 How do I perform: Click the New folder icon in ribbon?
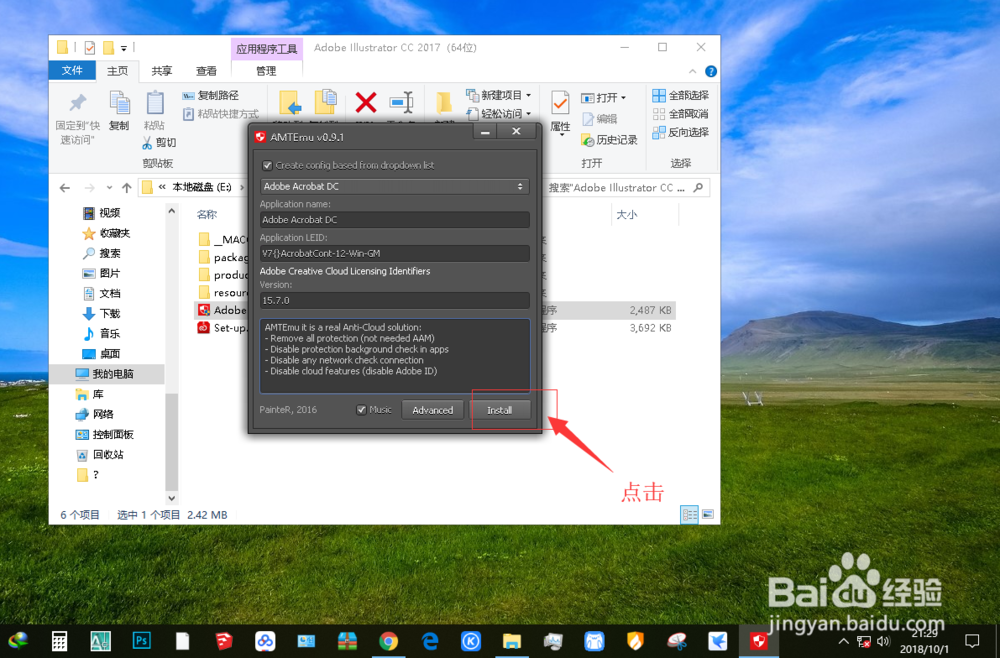pos(444,103)
